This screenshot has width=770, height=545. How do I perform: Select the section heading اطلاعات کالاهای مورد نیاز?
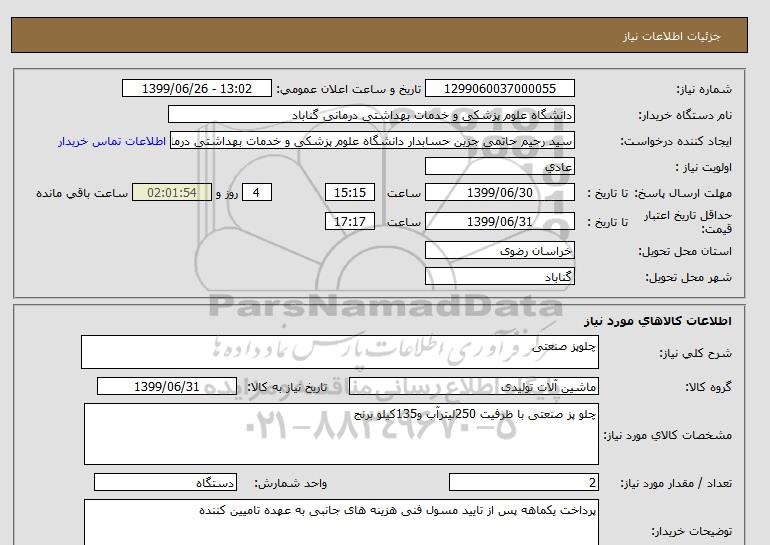(x=658, y=321)
